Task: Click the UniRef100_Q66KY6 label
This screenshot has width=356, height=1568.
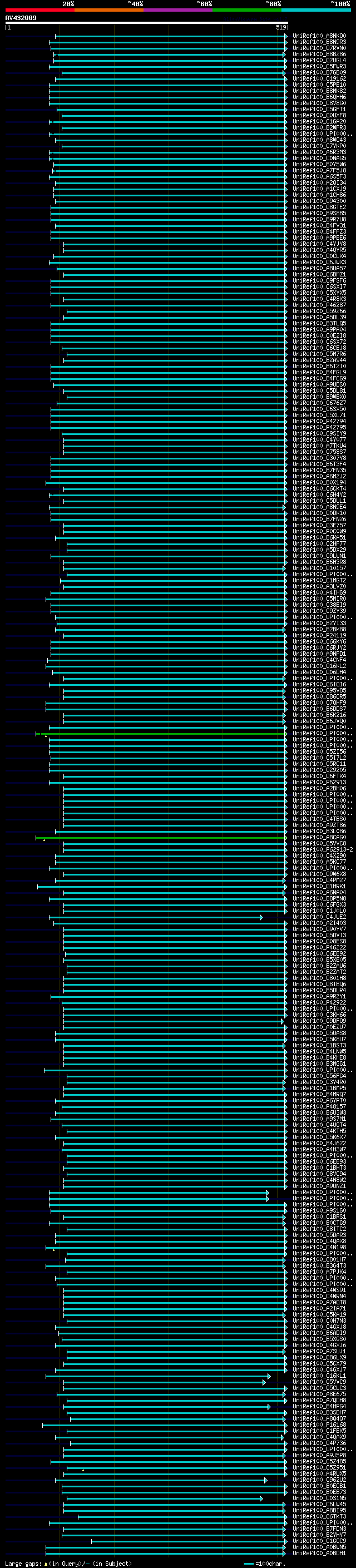Action: coord(319,641)
